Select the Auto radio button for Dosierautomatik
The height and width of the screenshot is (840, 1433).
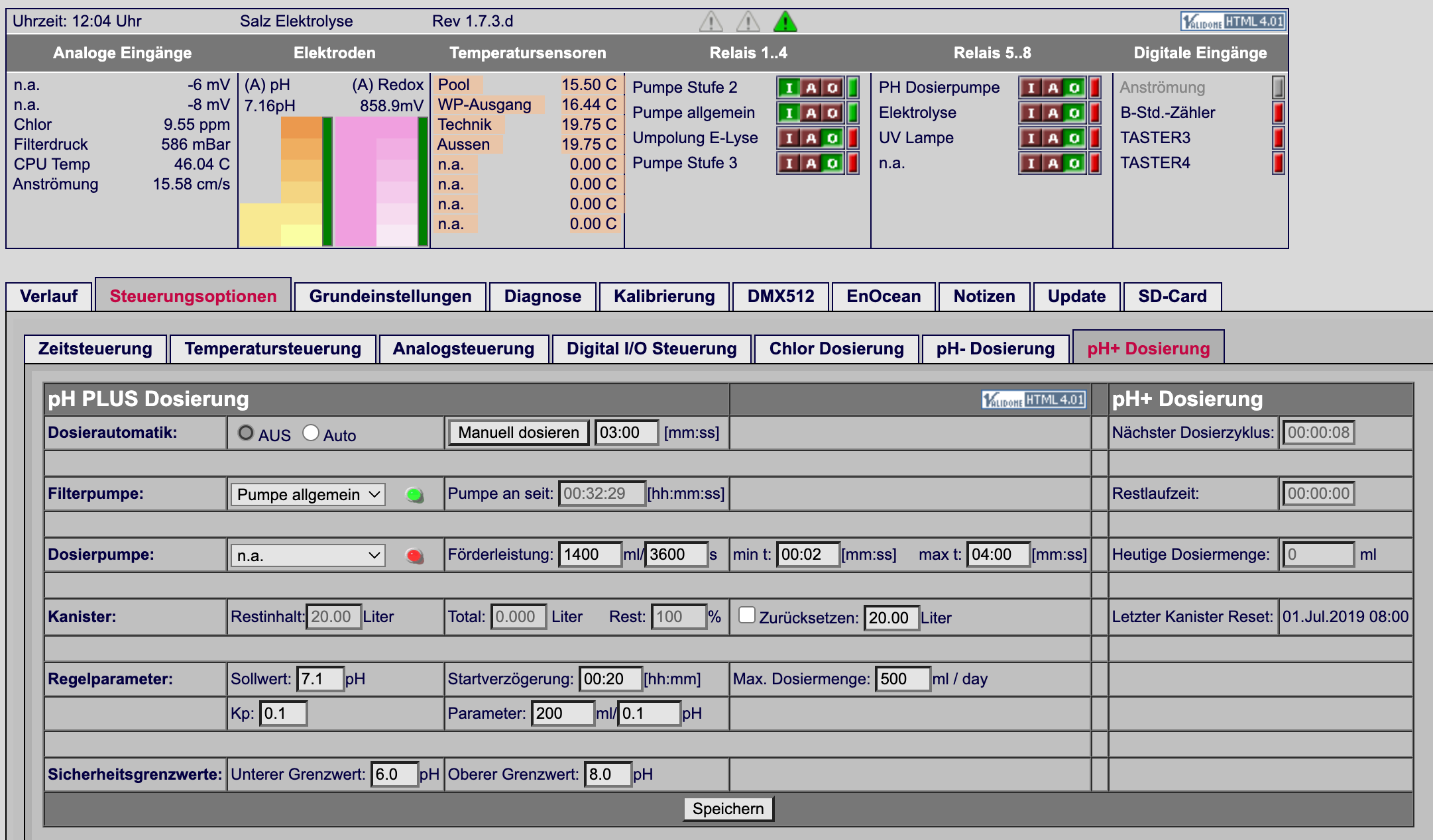311,433
